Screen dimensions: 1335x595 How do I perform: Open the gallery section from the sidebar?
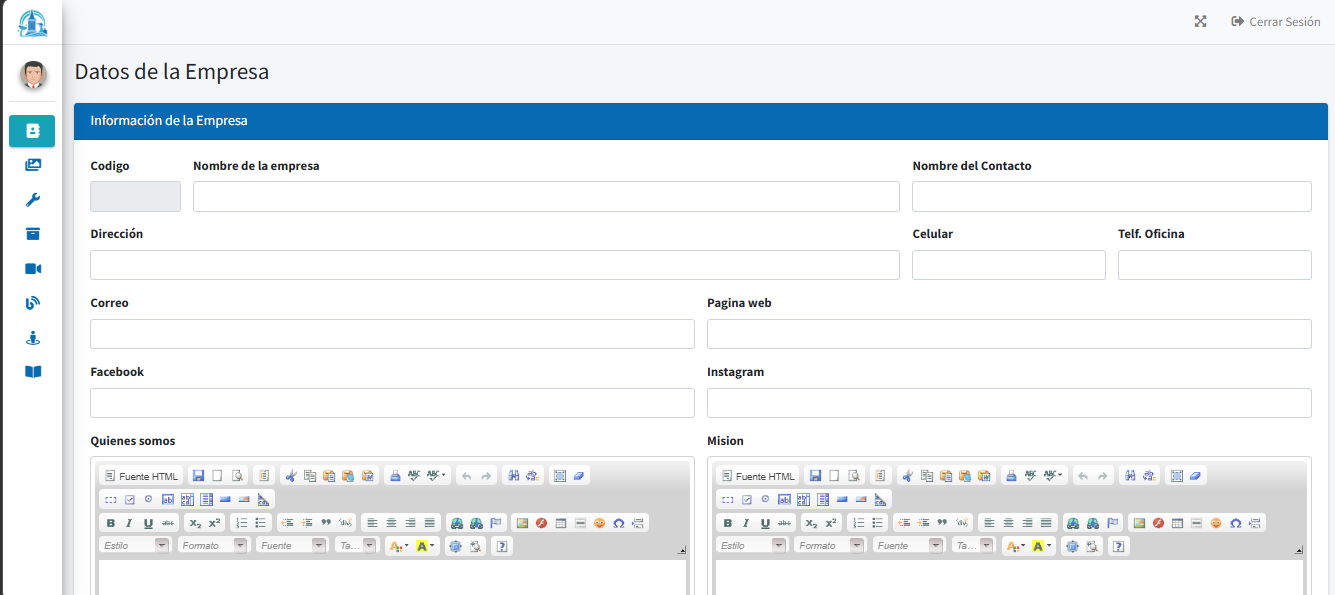[x=32, y=165]
